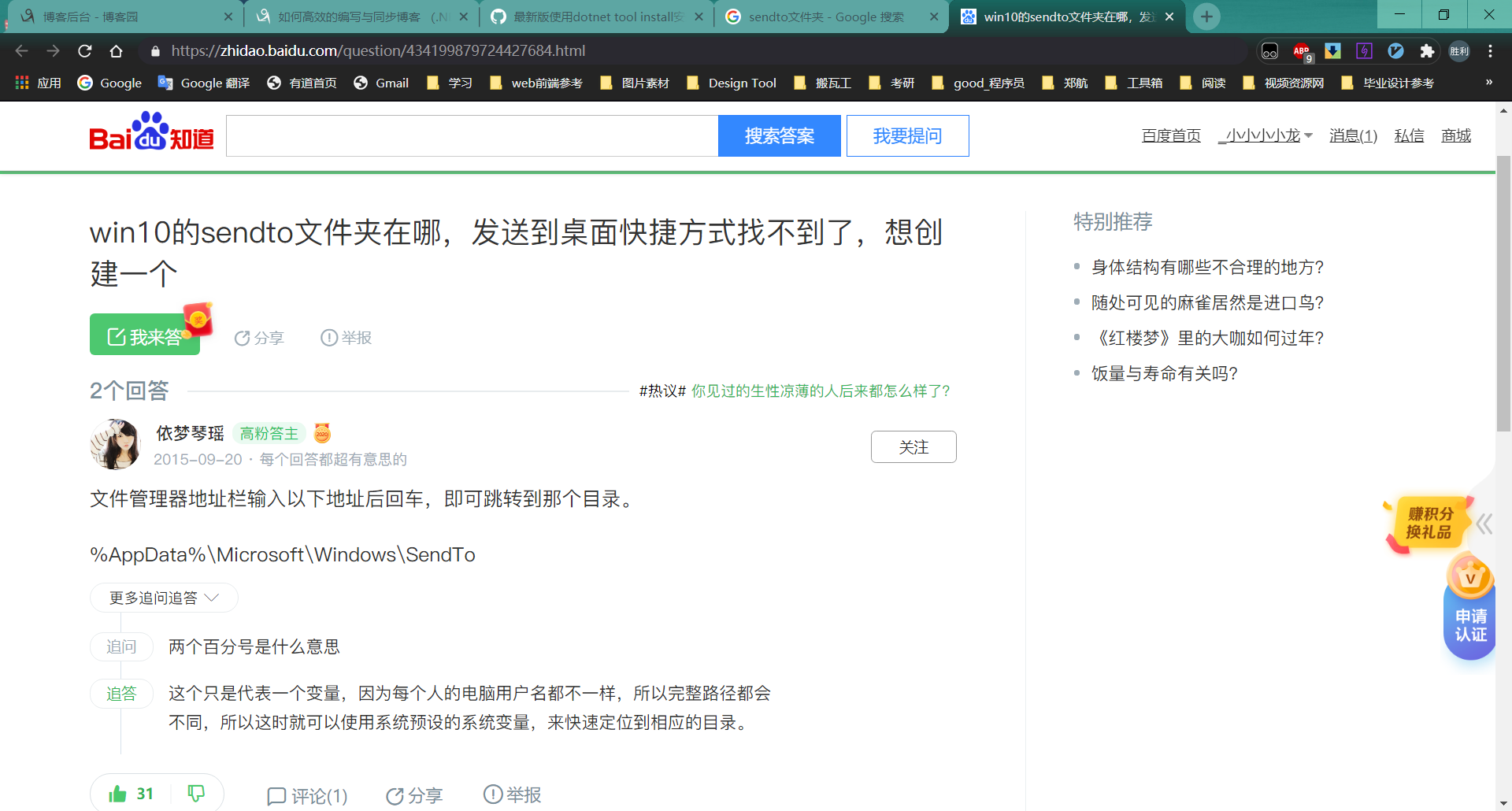The height and width of the screenshot is (811, 1512).
Task: Open the download extension arrow icon
Action: click(x=1332, y=51)
